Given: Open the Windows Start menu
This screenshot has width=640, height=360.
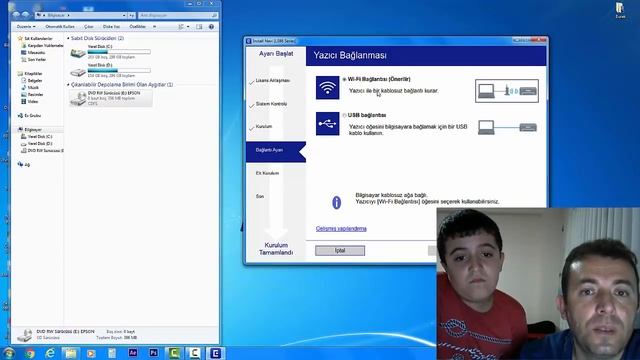Looking at the screenshot, I should pyautogui.click(x=8, y=353).
